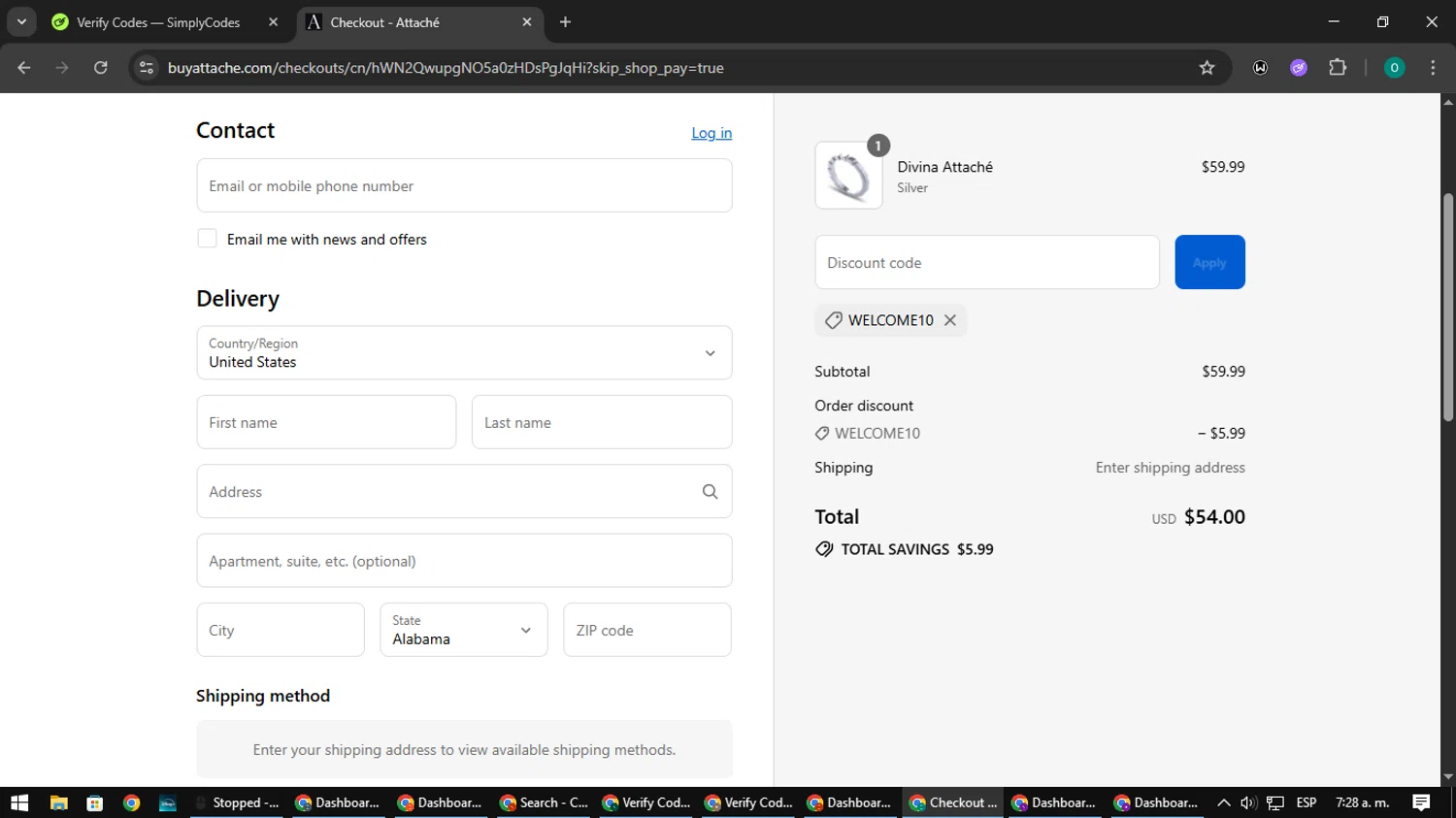Go back to the previous page
This screenshot has width=1456, height=818.
point(24,68)
